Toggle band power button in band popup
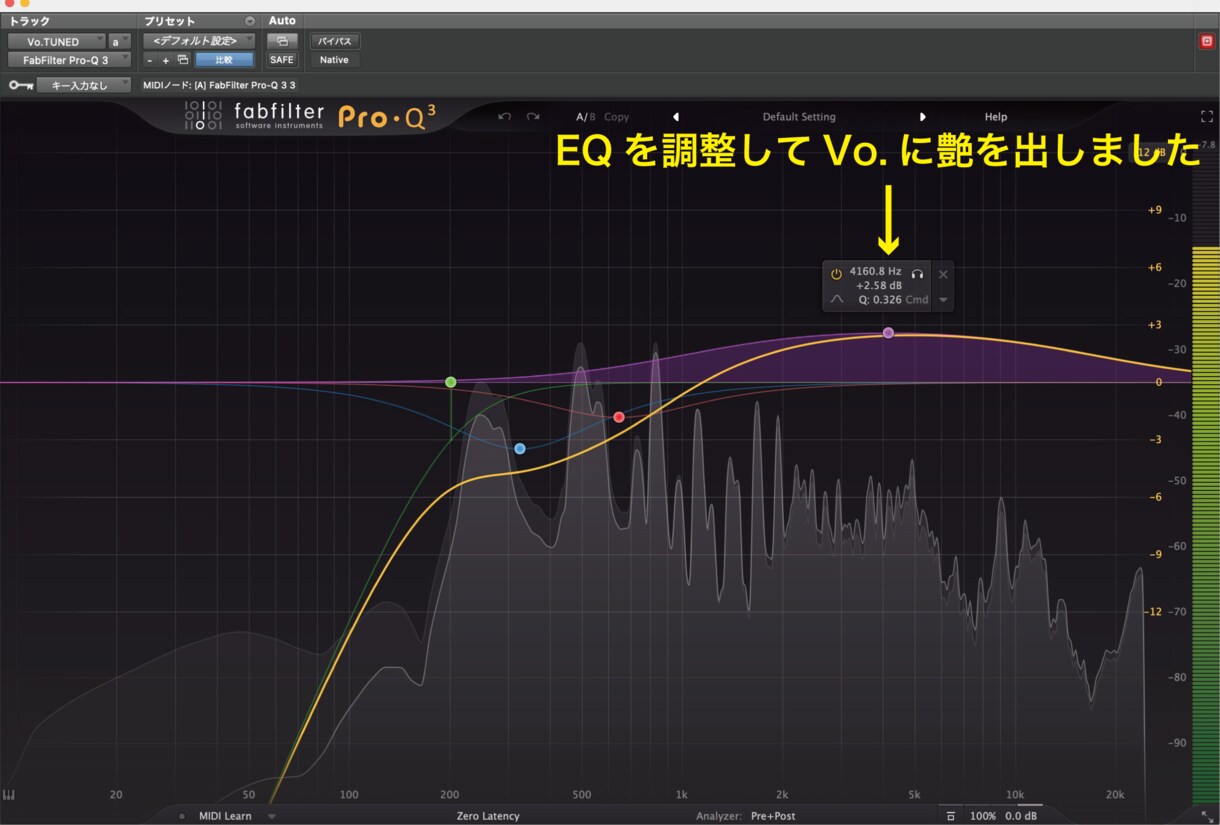Viewport: 1220px width, 825px height. (x=836, y=272)
